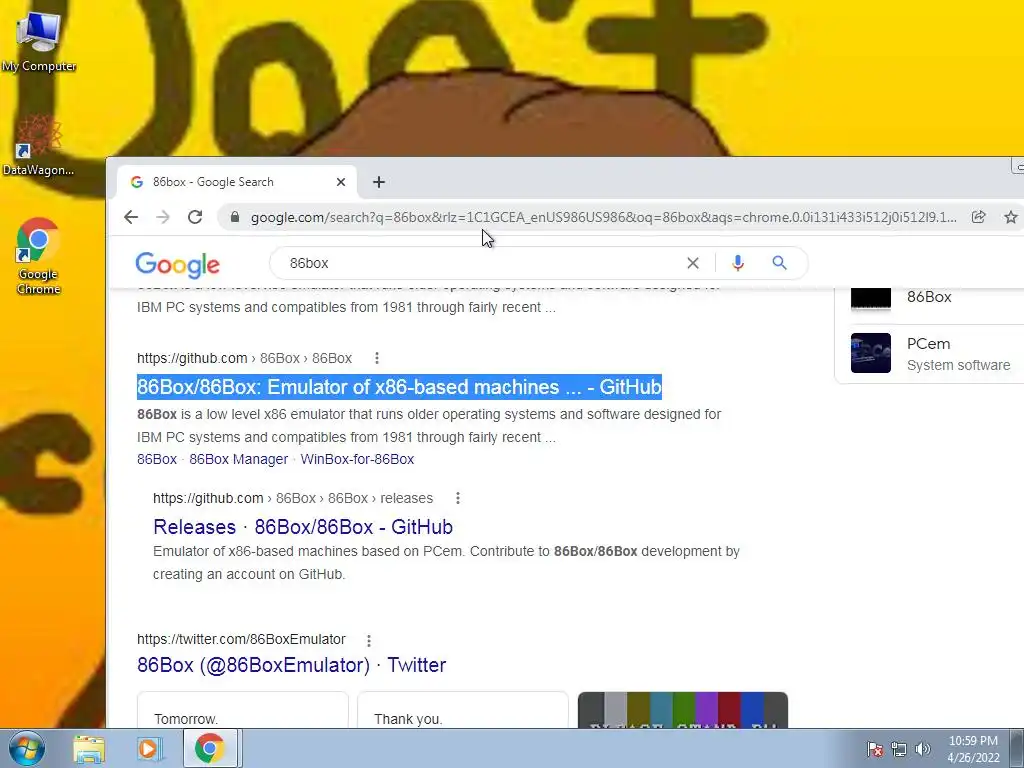Start voice search with the microphone icon
1024x768 pixels.
[738, 263]
